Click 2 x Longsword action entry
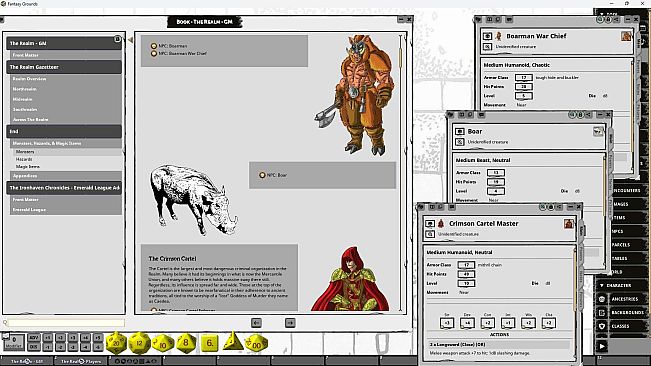The width and height of the screenshot is (651, 366). pos(499,344)
